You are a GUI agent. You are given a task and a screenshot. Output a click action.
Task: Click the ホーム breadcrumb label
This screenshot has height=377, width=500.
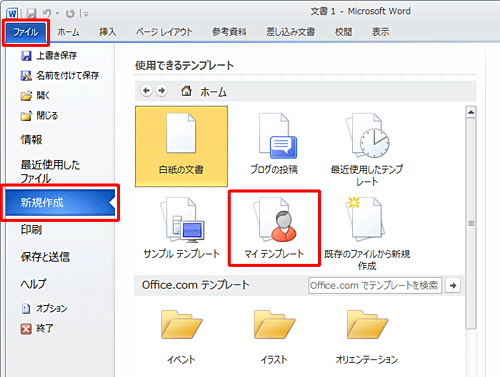[213, 92]
